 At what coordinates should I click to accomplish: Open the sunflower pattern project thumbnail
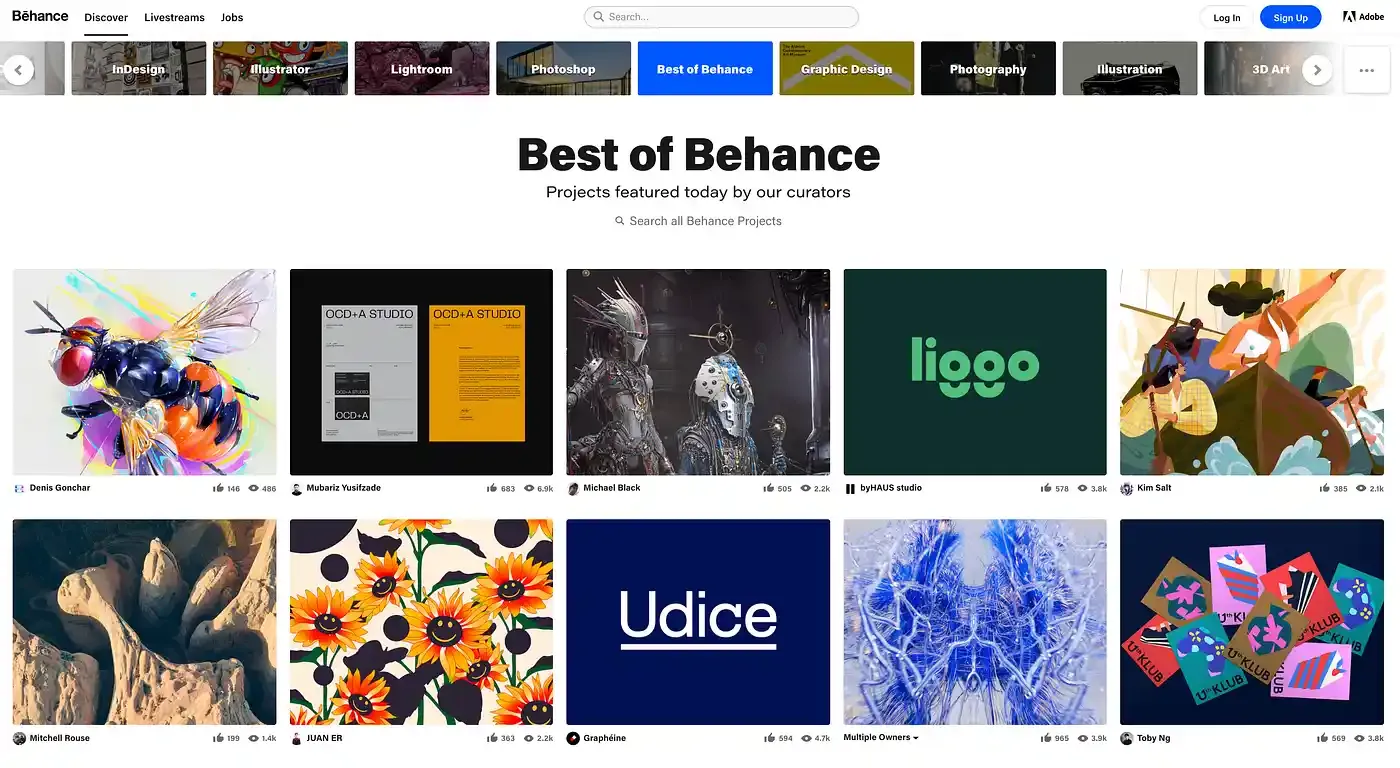pyautogui.click(x=421, y=622)
